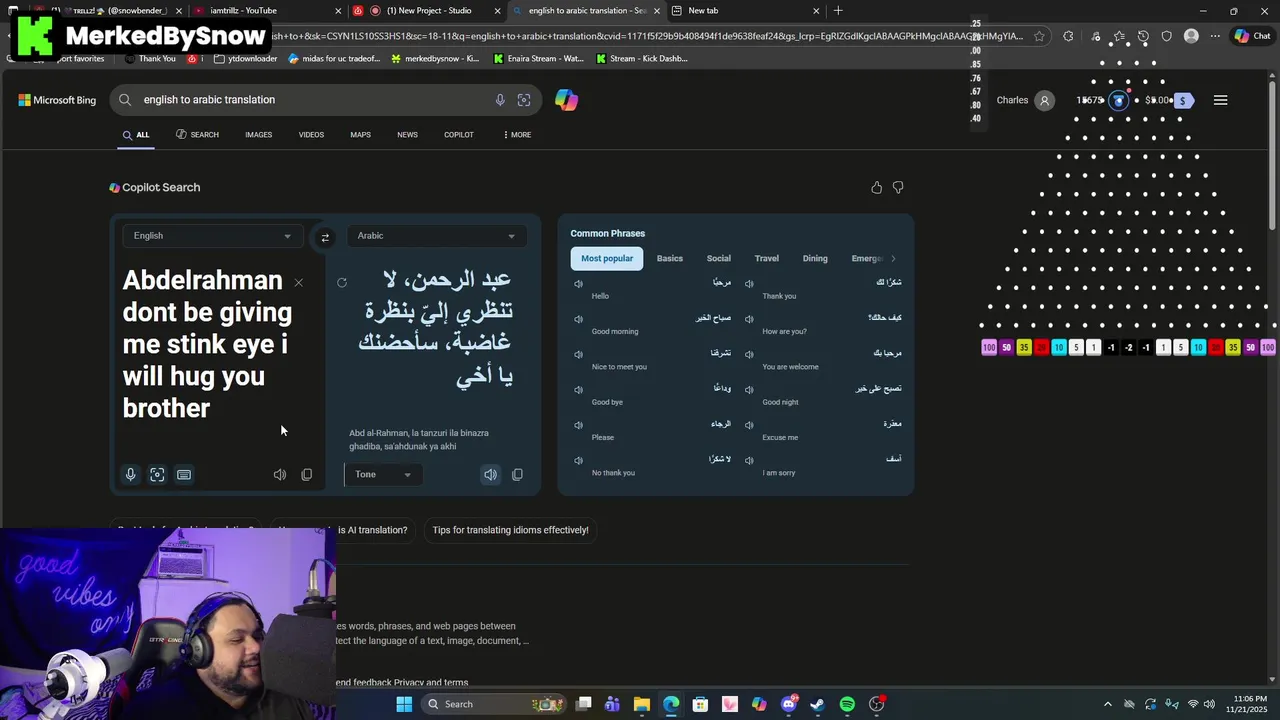Add this page to favorites star
Screen dimensions: 1280x720
pyautogui.click(x=1040, y=36)
